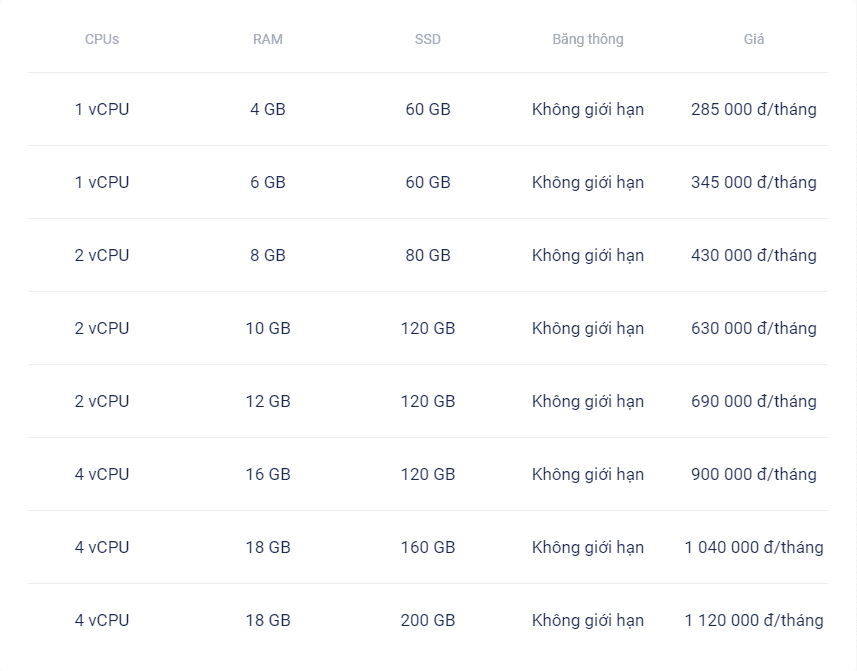The height and width of the screenshot is (671, 857).
Task: Select the "80 GB" SSD cell
Action: click(428, 255)
